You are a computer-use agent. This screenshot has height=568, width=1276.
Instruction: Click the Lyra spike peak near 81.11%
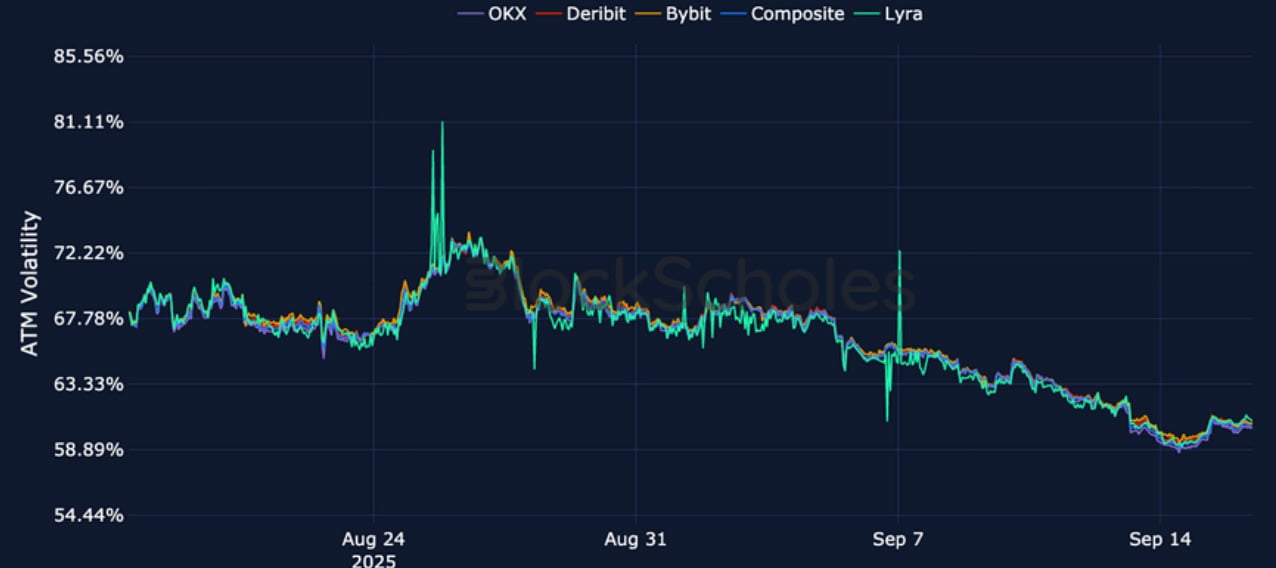441,123
